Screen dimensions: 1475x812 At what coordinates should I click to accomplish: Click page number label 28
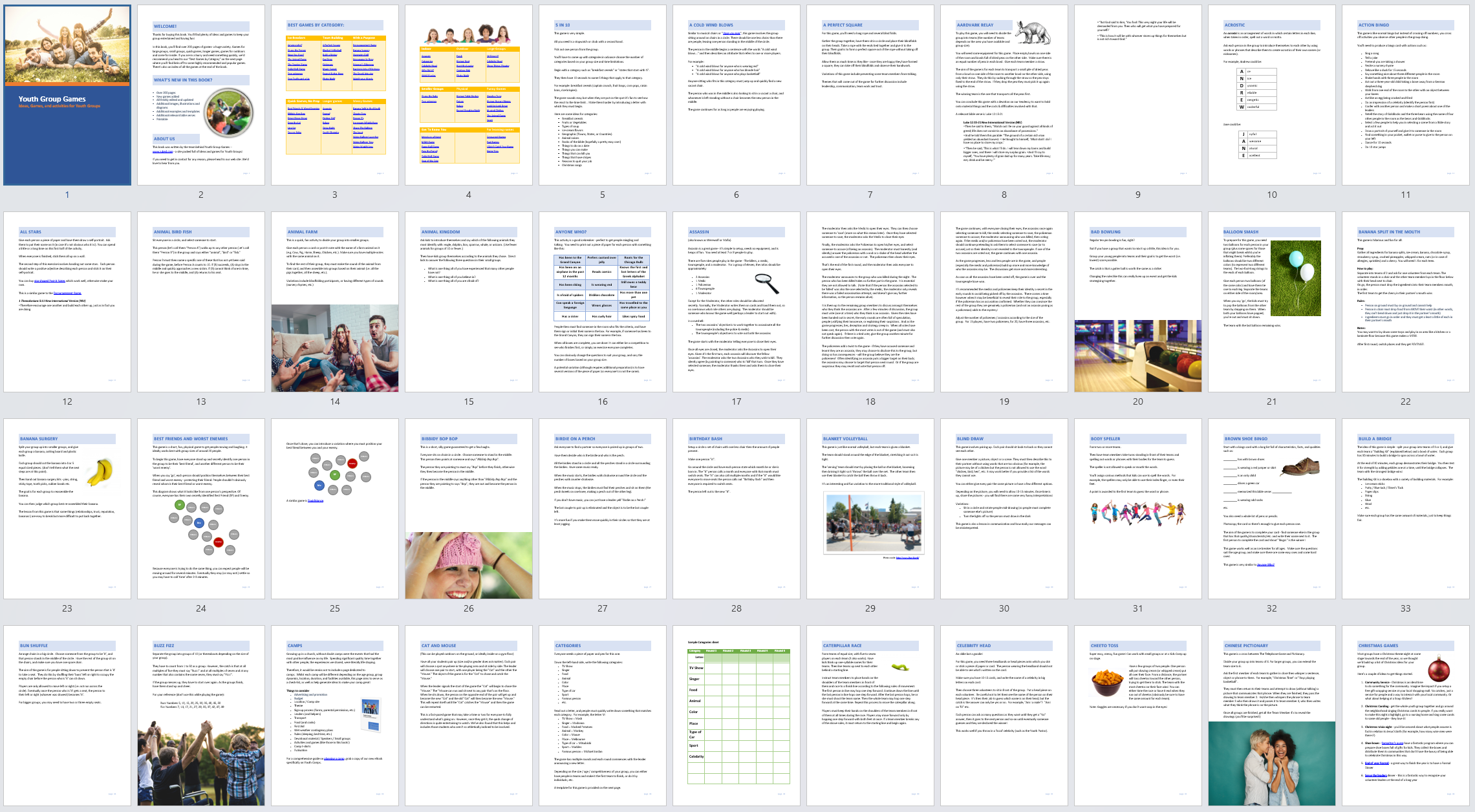pos(737,608)
